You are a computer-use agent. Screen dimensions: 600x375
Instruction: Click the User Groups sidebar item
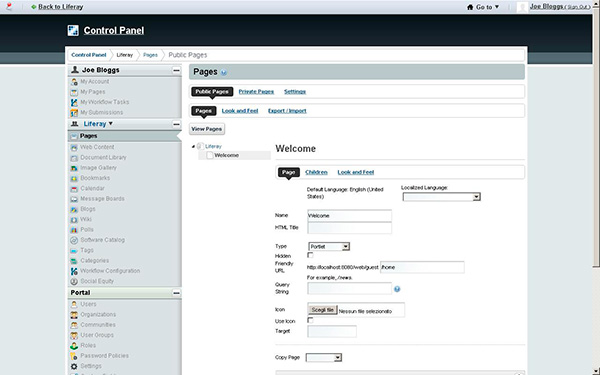click(97, 335)
